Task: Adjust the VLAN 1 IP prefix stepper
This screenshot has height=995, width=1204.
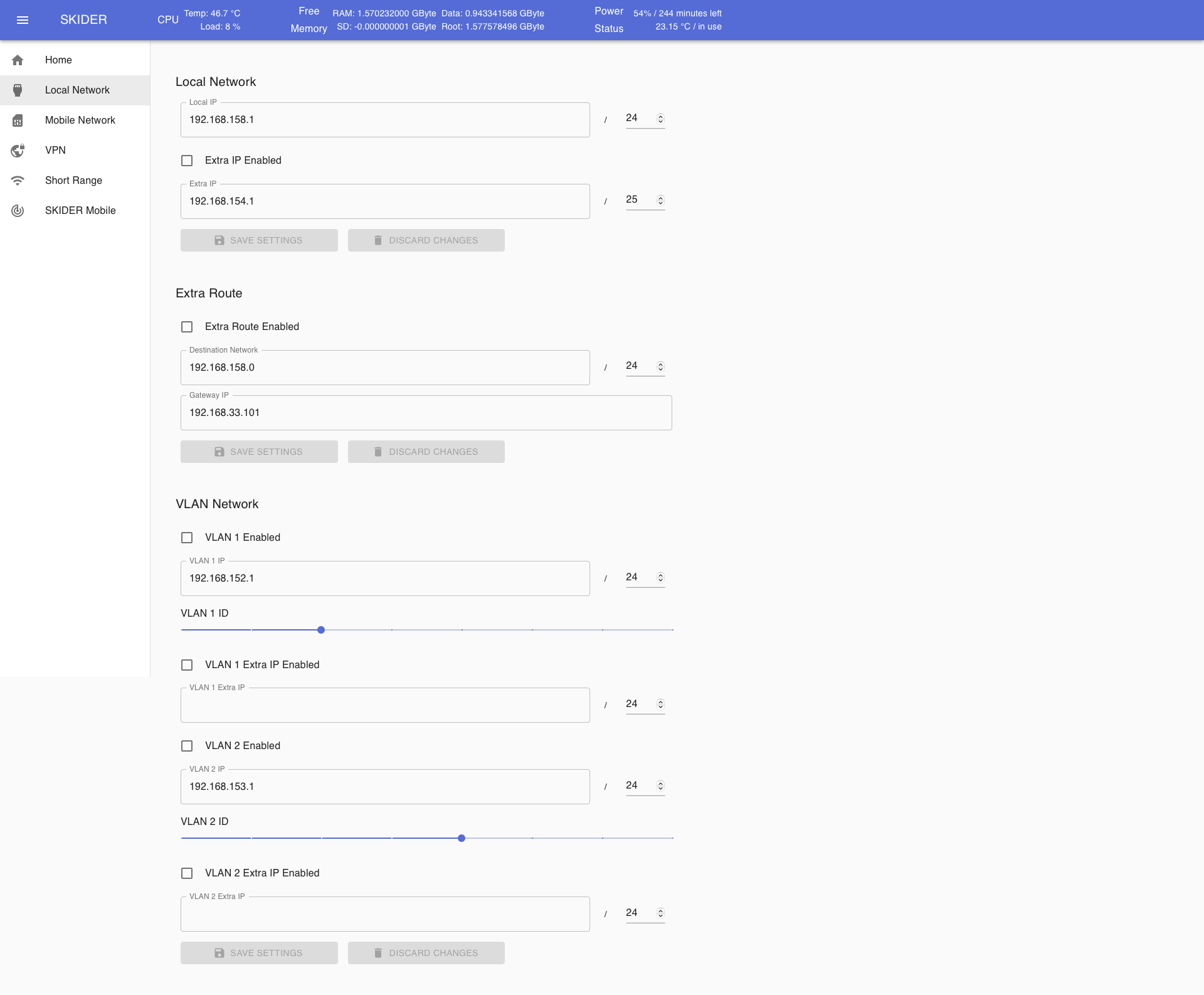Action: pyautogui.click(x=660, y=577)
